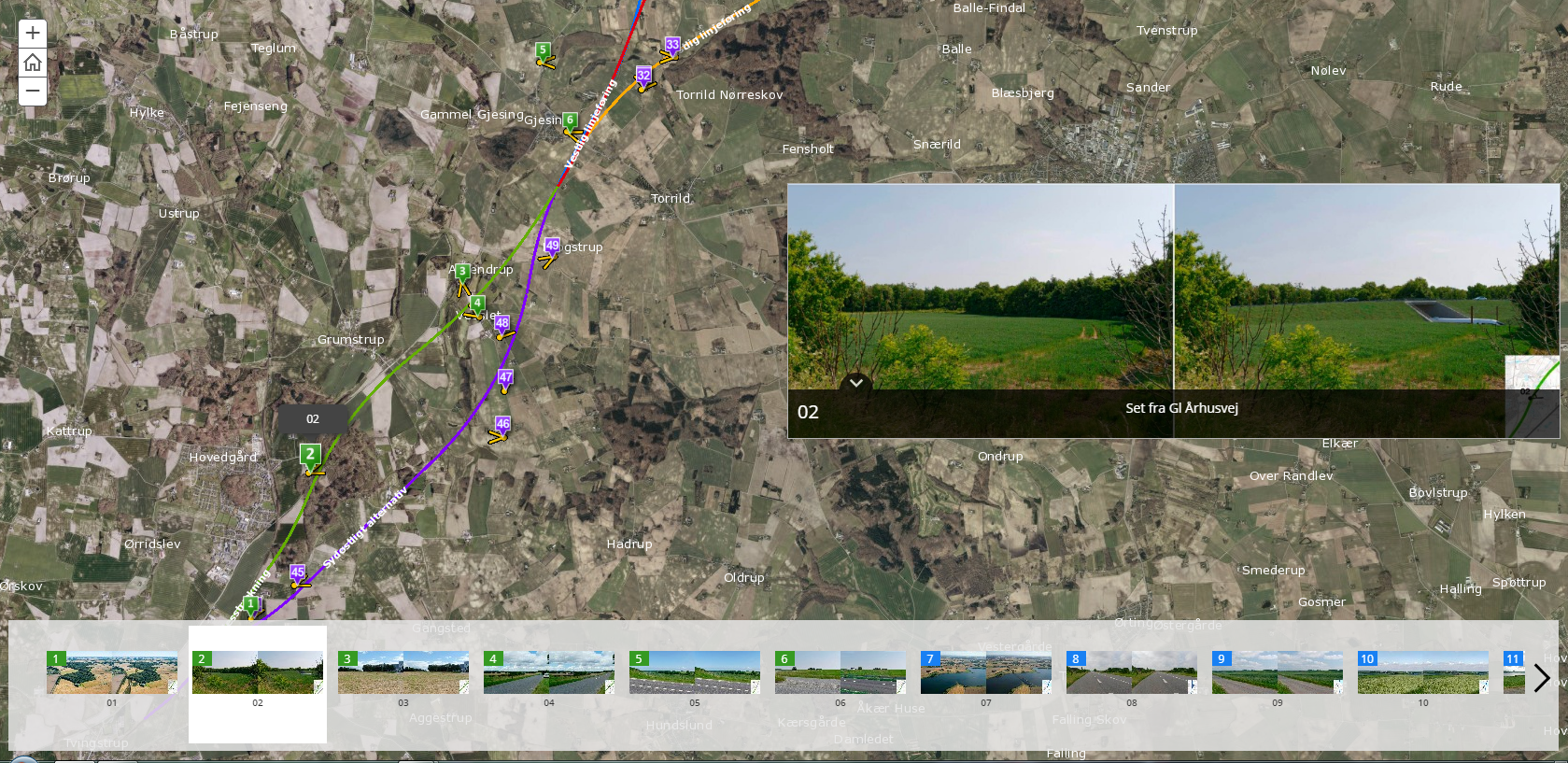1568x763 pixels.
Task: Select purple map marker 33
Action: (x=671, y=46)
